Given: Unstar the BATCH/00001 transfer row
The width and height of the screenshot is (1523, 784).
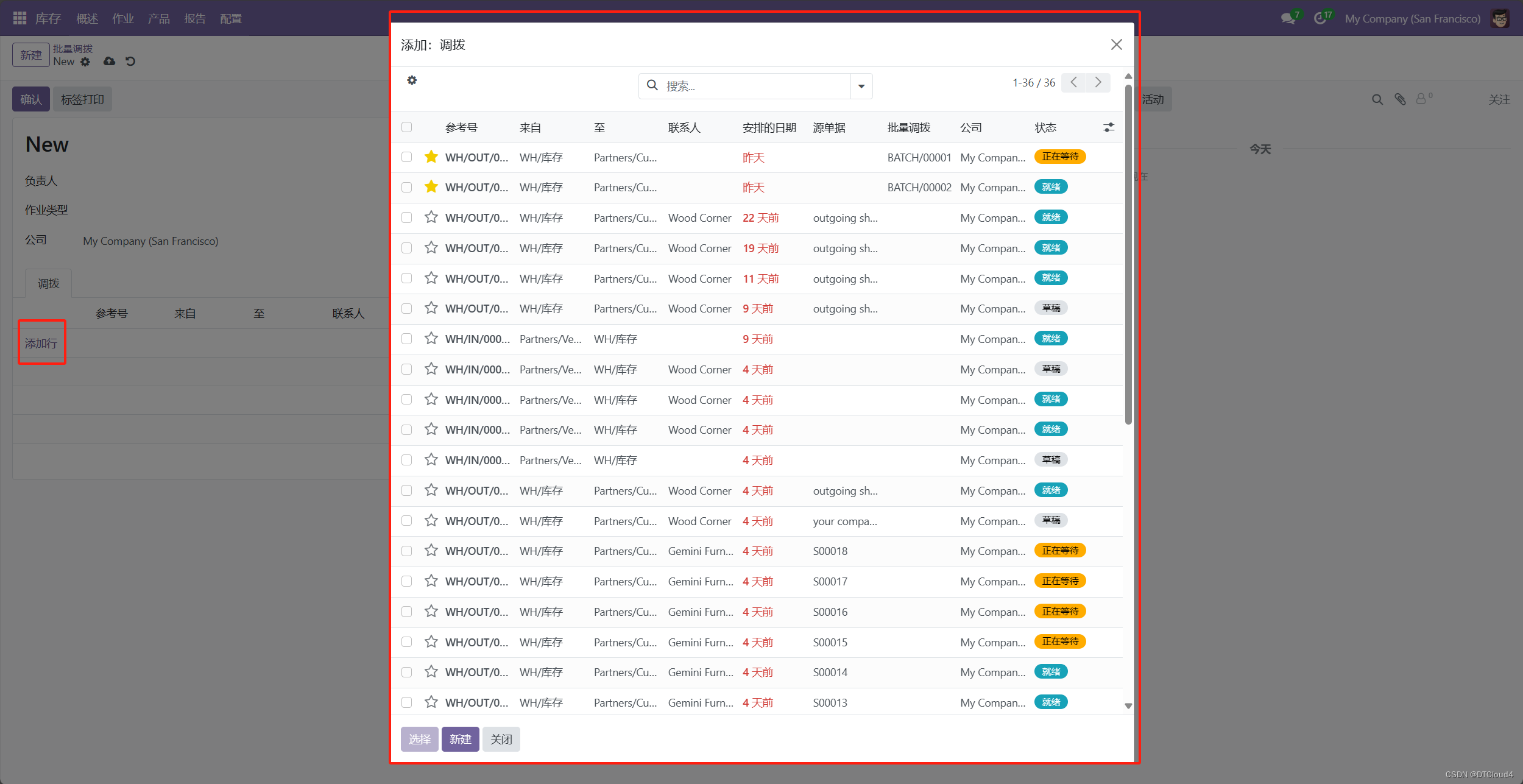Looking at the screenshot, I should point(431,157).
